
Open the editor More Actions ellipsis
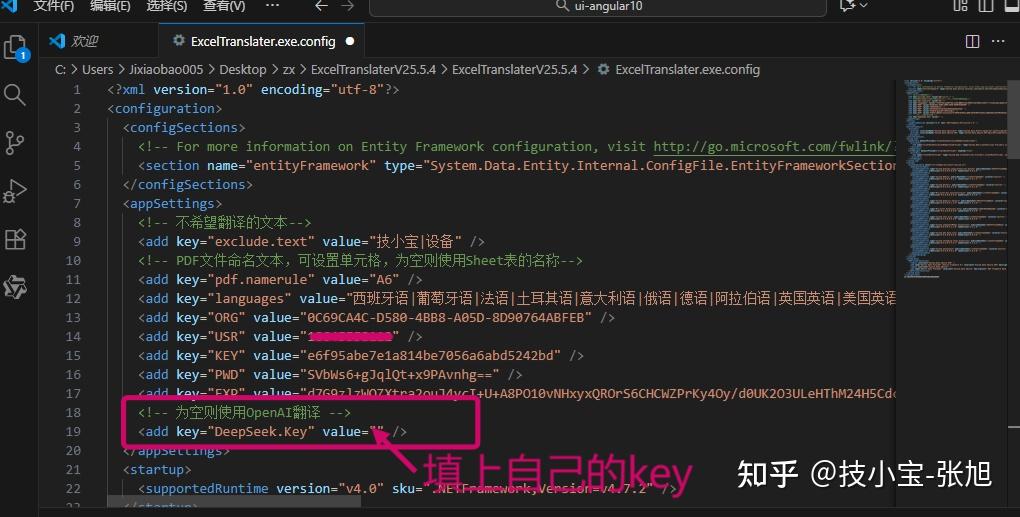point(998,42)
